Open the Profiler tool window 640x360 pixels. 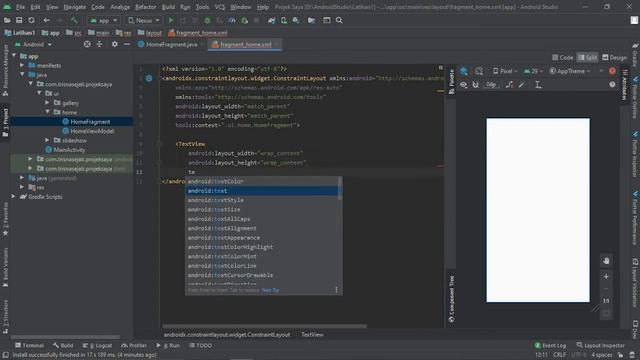coord(134,346)
